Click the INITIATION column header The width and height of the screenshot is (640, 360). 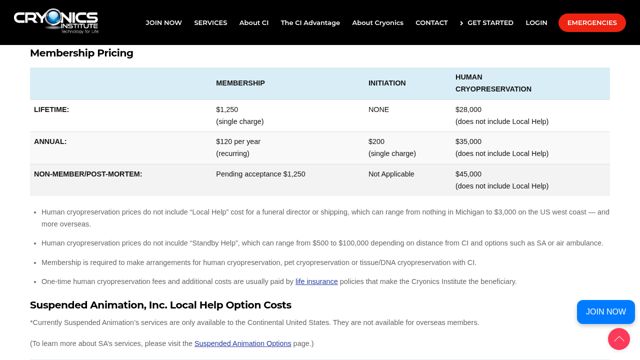387,83
